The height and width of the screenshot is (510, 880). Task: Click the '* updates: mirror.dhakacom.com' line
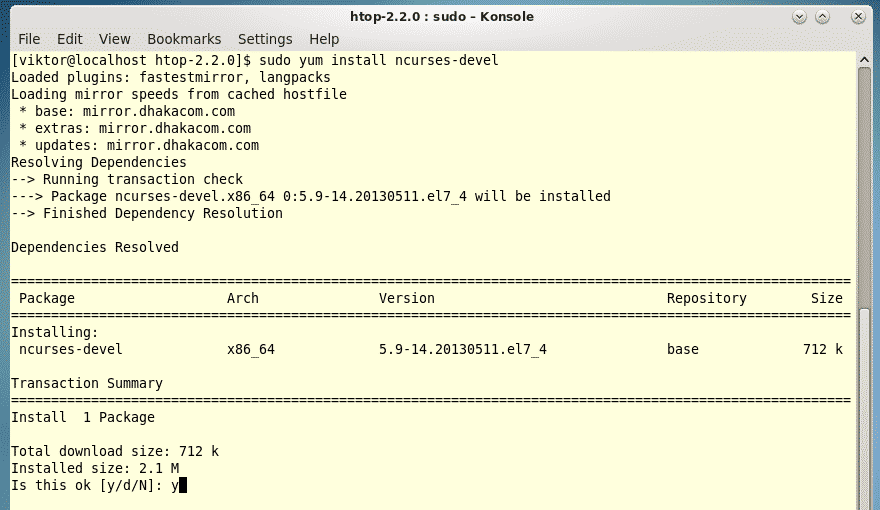click(x=139, y=145)
